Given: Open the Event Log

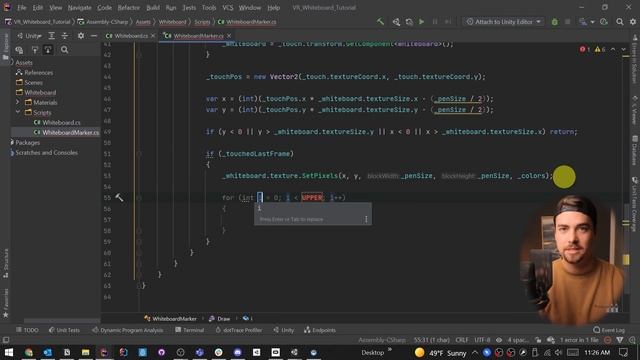Looking at the screenshot, I should 609,330.
